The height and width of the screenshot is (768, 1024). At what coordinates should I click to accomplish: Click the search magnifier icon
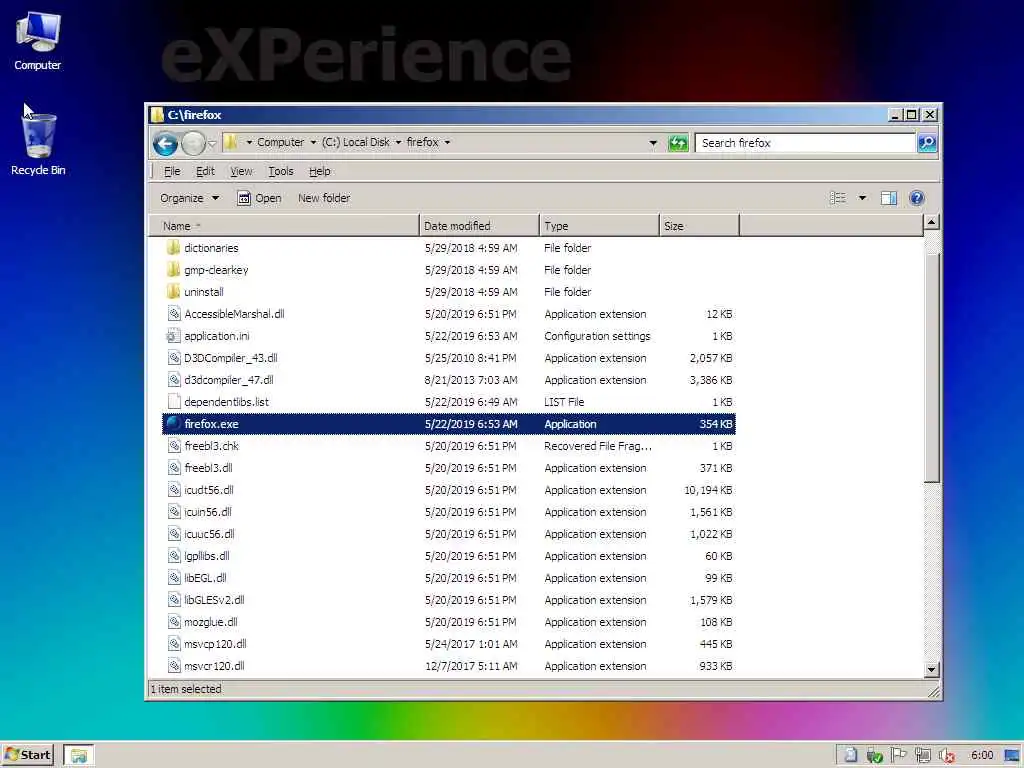click(x=927, y=142)
